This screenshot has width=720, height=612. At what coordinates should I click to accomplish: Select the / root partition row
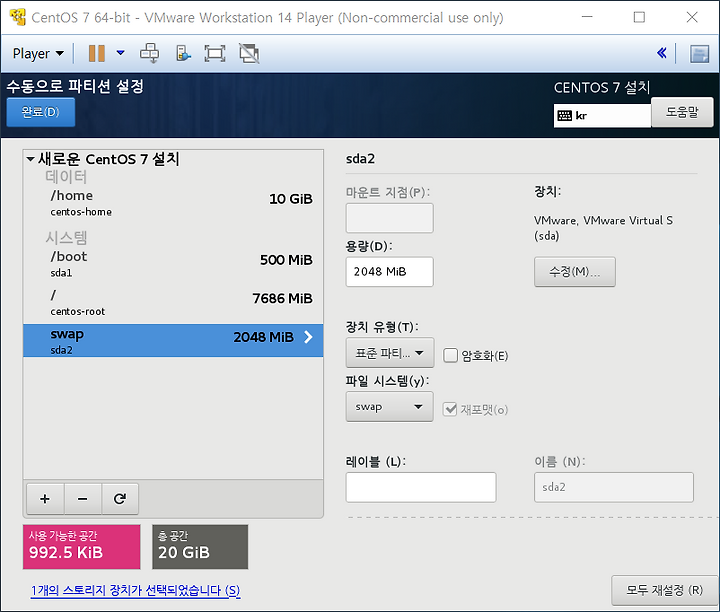point(173,302)
